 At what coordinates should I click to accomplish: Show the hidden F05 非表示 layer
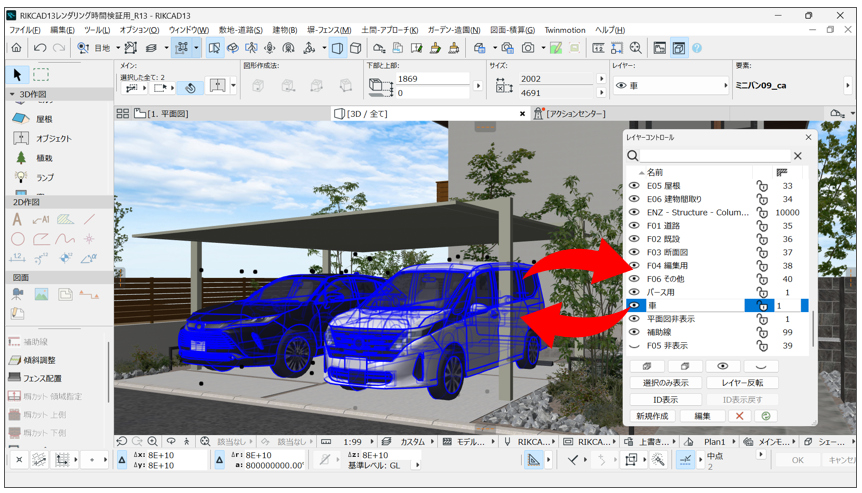tap(634, 346)
